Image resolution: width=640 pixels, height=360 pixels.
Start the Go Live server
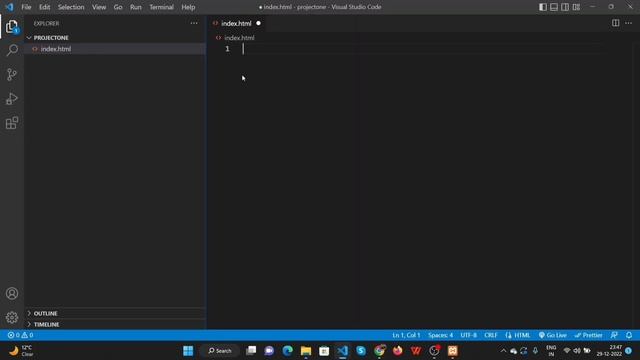pyautogui.click(x=552, y=335)
